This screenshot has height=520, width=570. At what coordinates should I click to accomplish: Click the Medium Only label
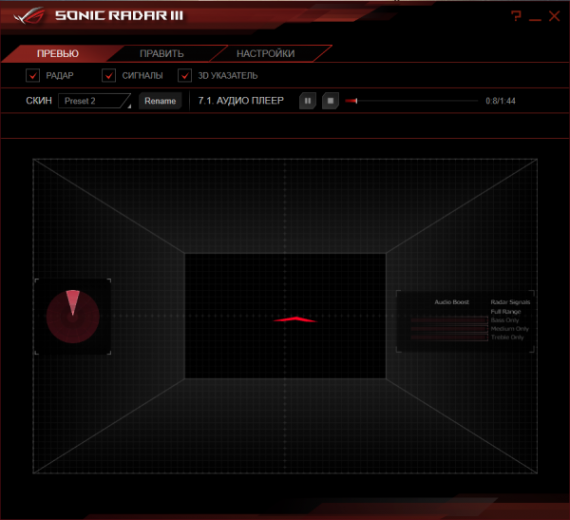[x=510, y=329]
